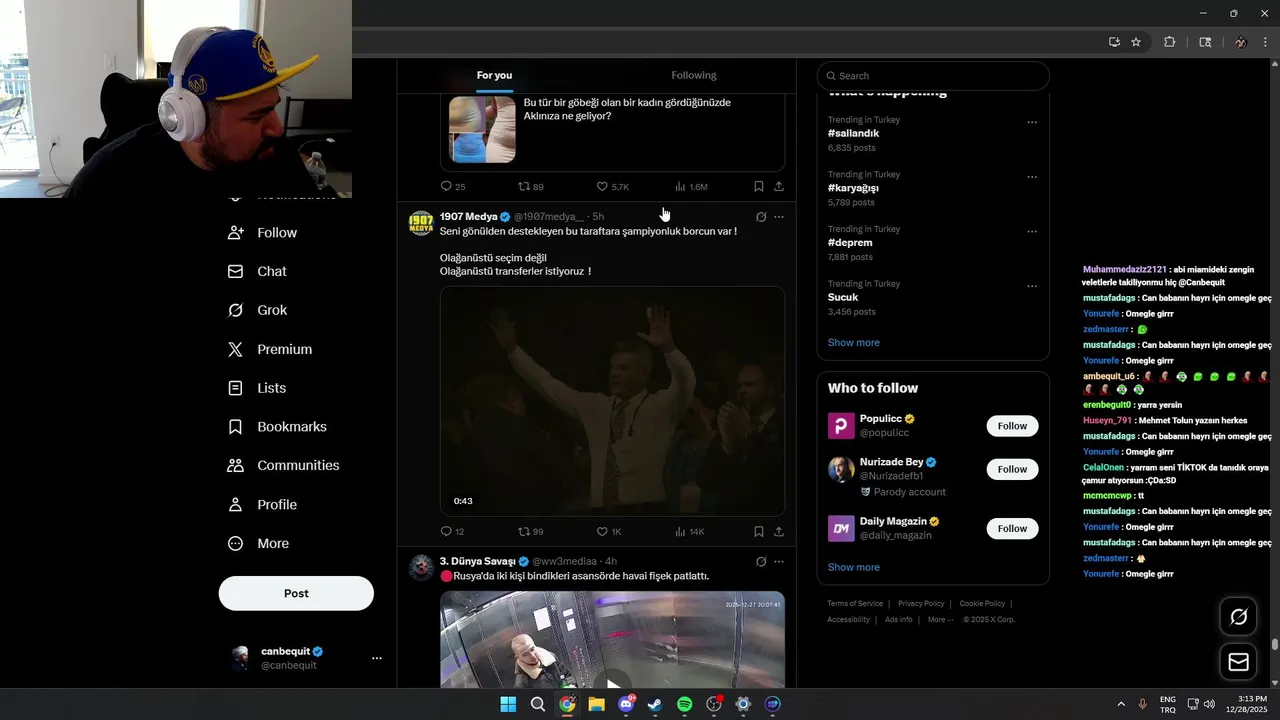
Task: Share the top tweet with 1.6M views
Action: click(779, 187)
